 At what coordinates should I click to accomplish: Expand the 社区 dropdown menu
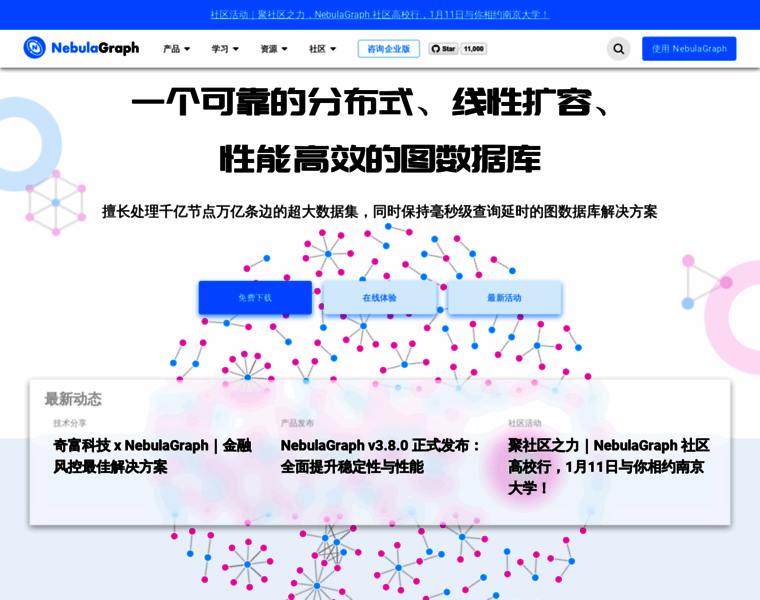click(322, 49)
